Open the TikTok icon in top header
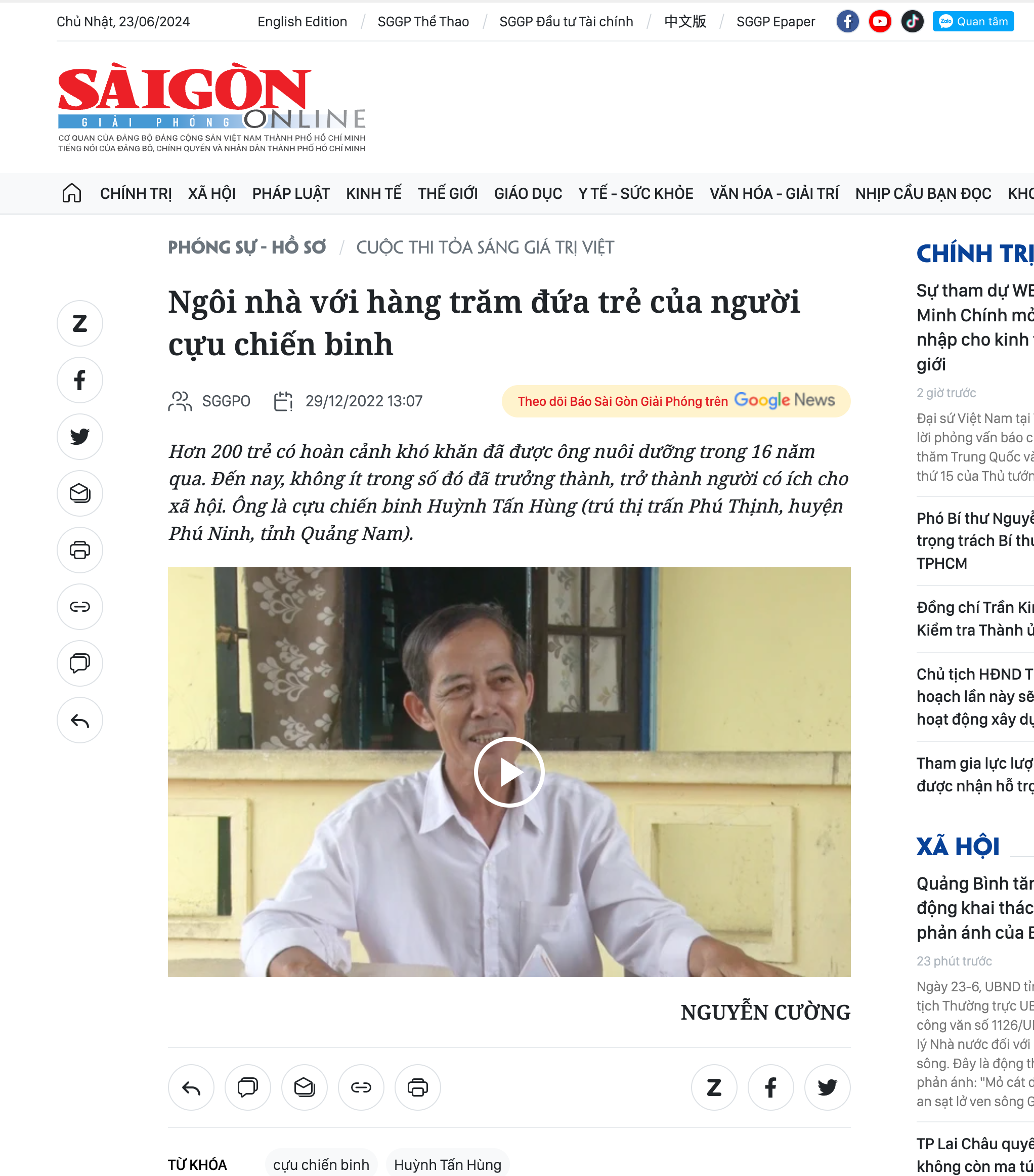Screen dimensions: 1034x1176 [912, 22]
